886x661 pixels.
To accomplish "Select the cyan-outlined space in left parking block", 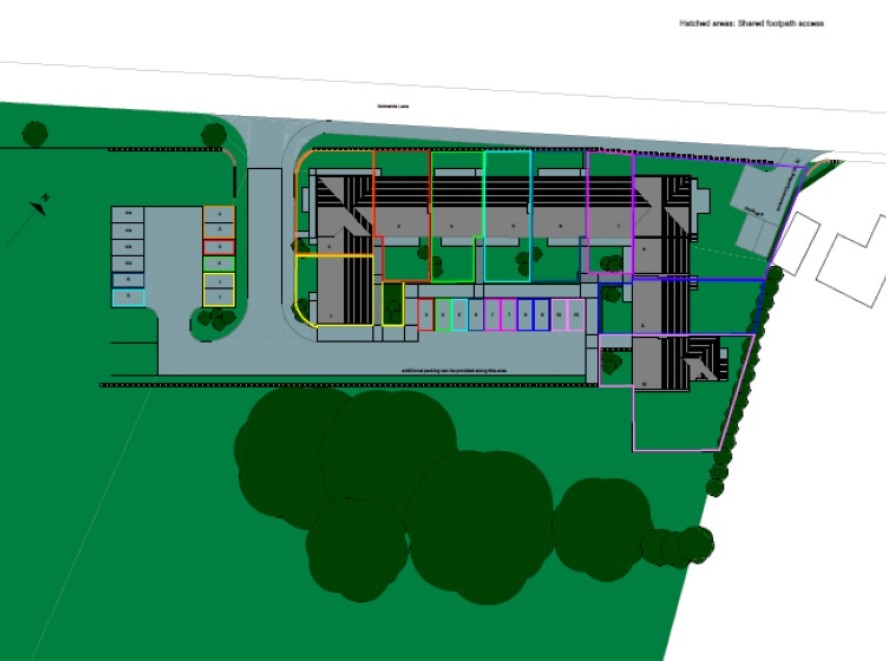I will [x=128, y=297].
